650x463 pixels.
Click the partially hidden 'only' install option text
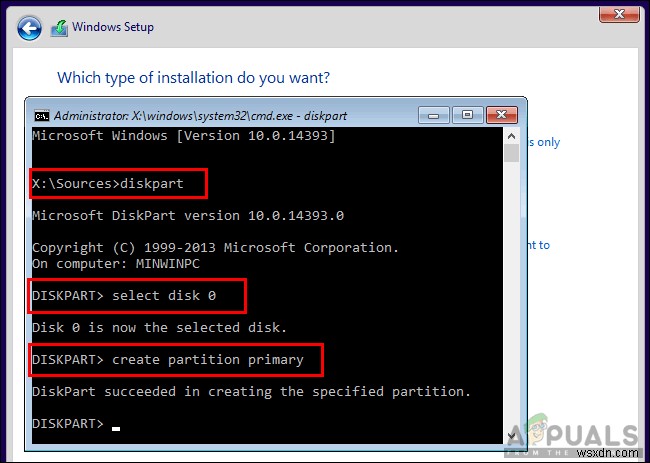tap(546, 142)
